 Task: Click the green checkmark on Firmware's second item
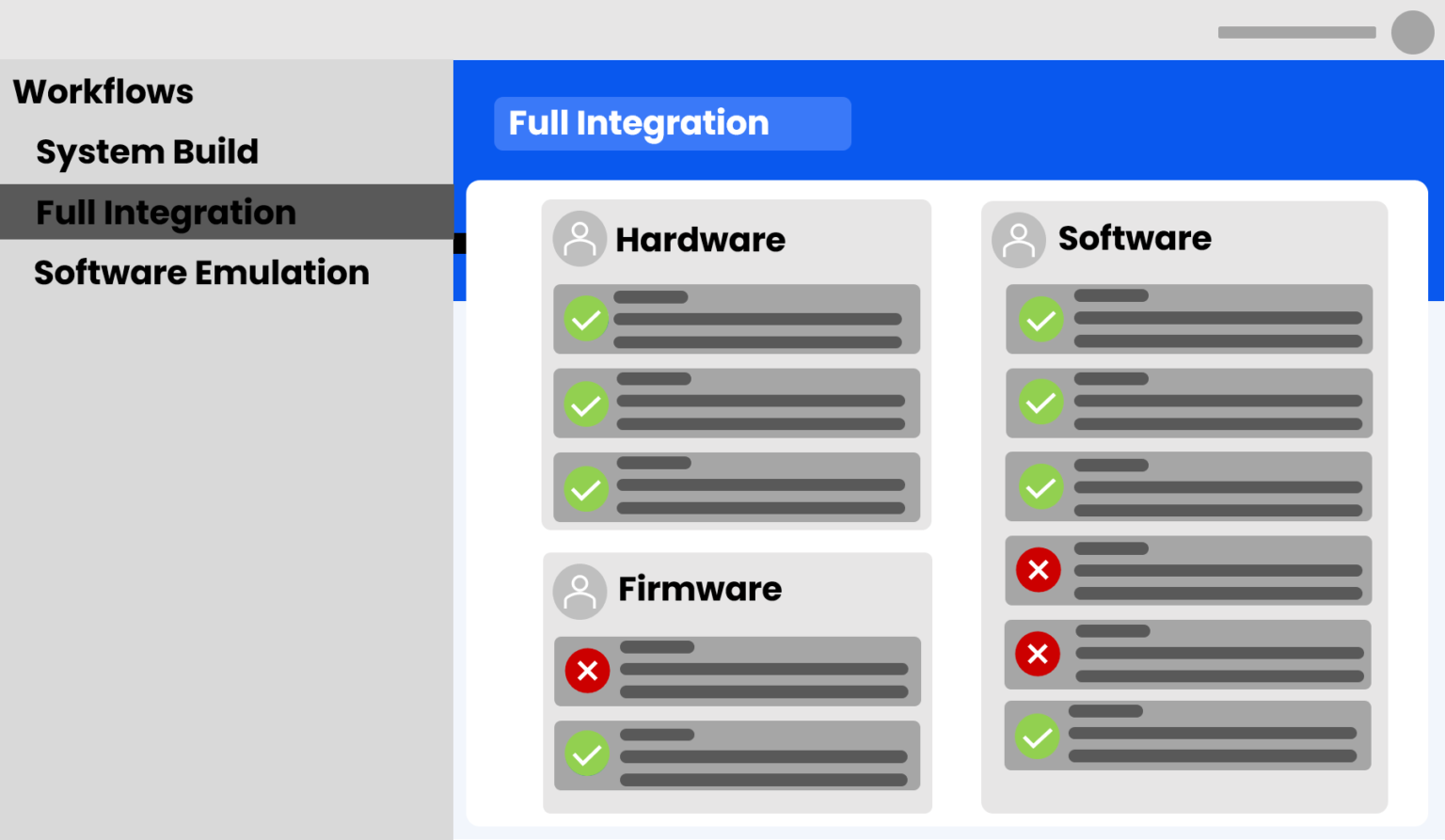(587, 754)
